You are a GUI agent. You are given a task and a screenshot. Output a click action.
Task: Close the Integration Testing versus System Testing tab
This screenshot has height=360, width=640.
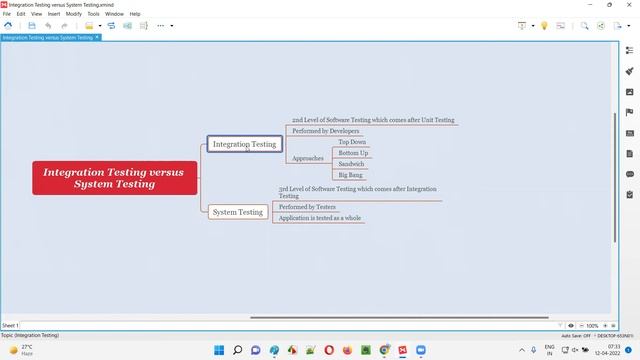(97, 37)
